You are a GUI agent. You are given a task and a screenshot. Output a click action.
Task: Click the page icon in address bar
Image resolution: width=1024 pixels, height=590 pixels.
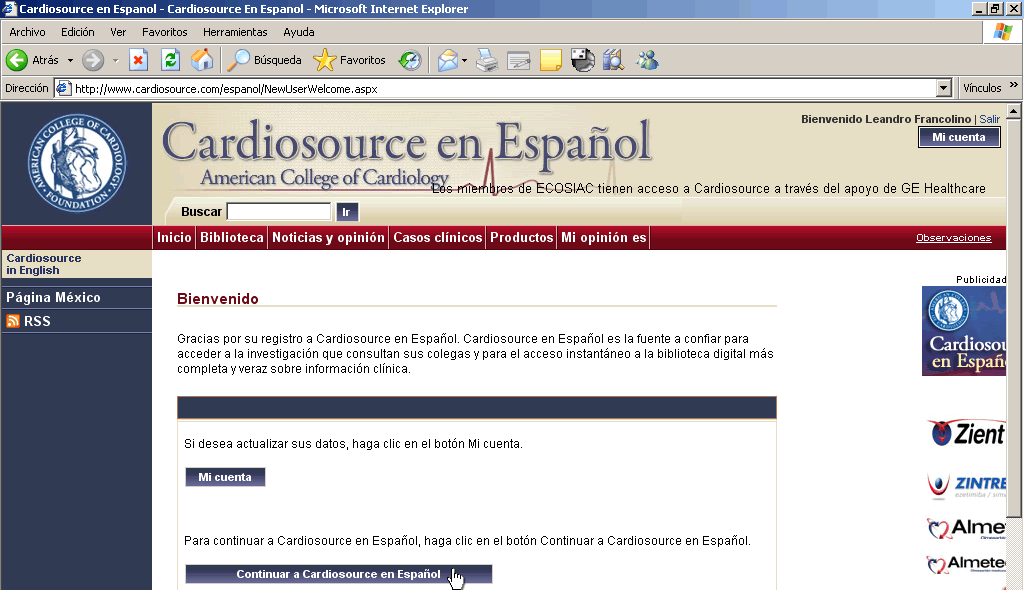63,88
